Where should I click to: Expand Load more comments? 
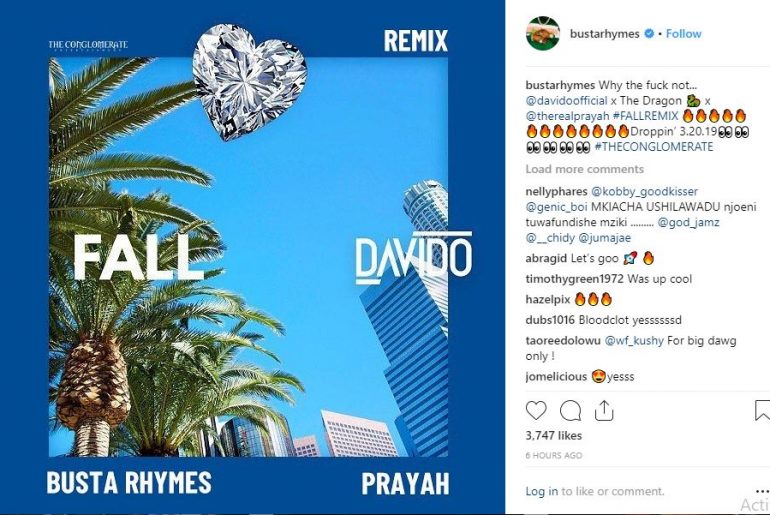click(584, 169)
